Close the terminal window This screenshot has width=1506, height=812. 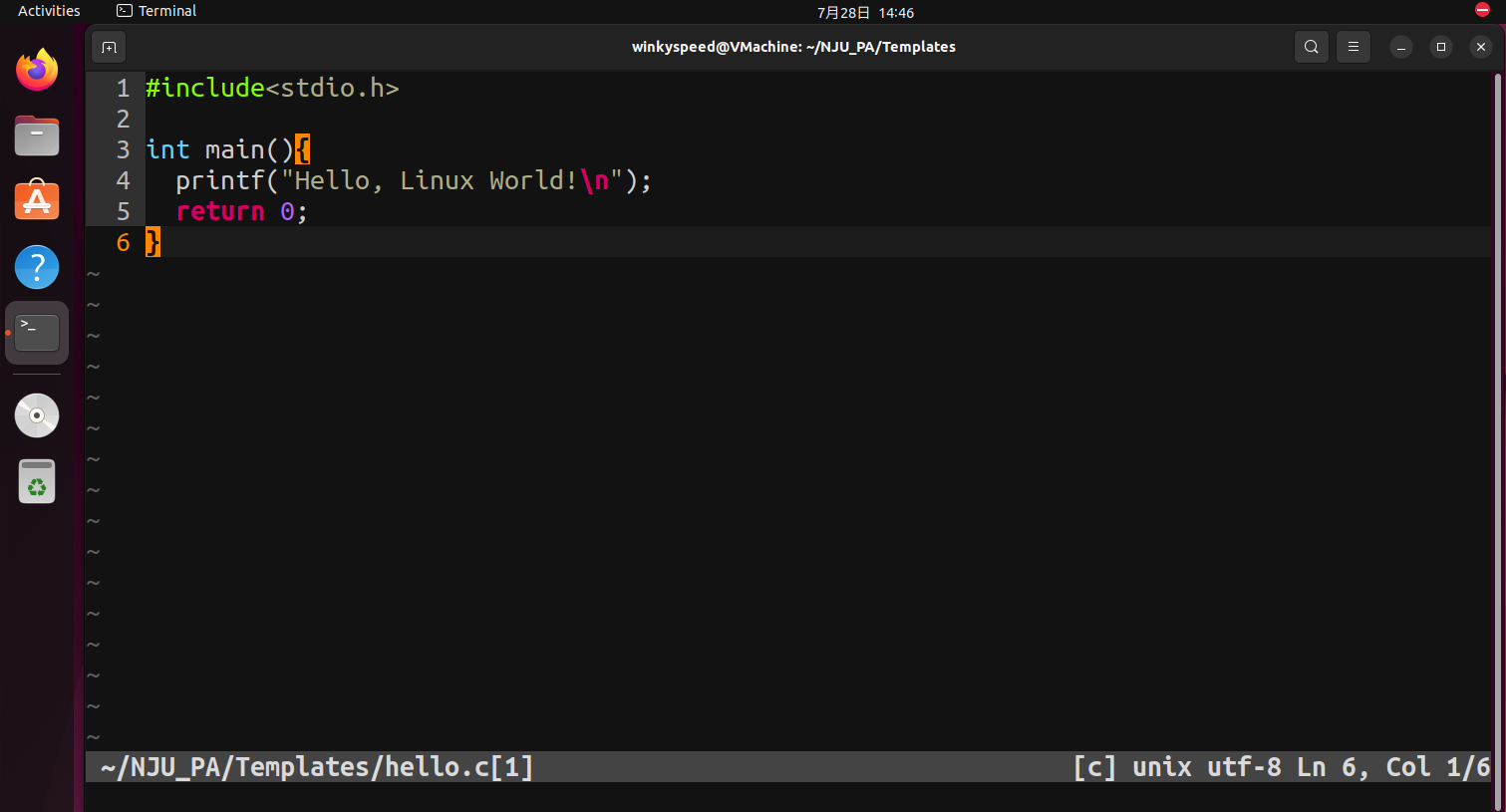(x=1481, y=47)
